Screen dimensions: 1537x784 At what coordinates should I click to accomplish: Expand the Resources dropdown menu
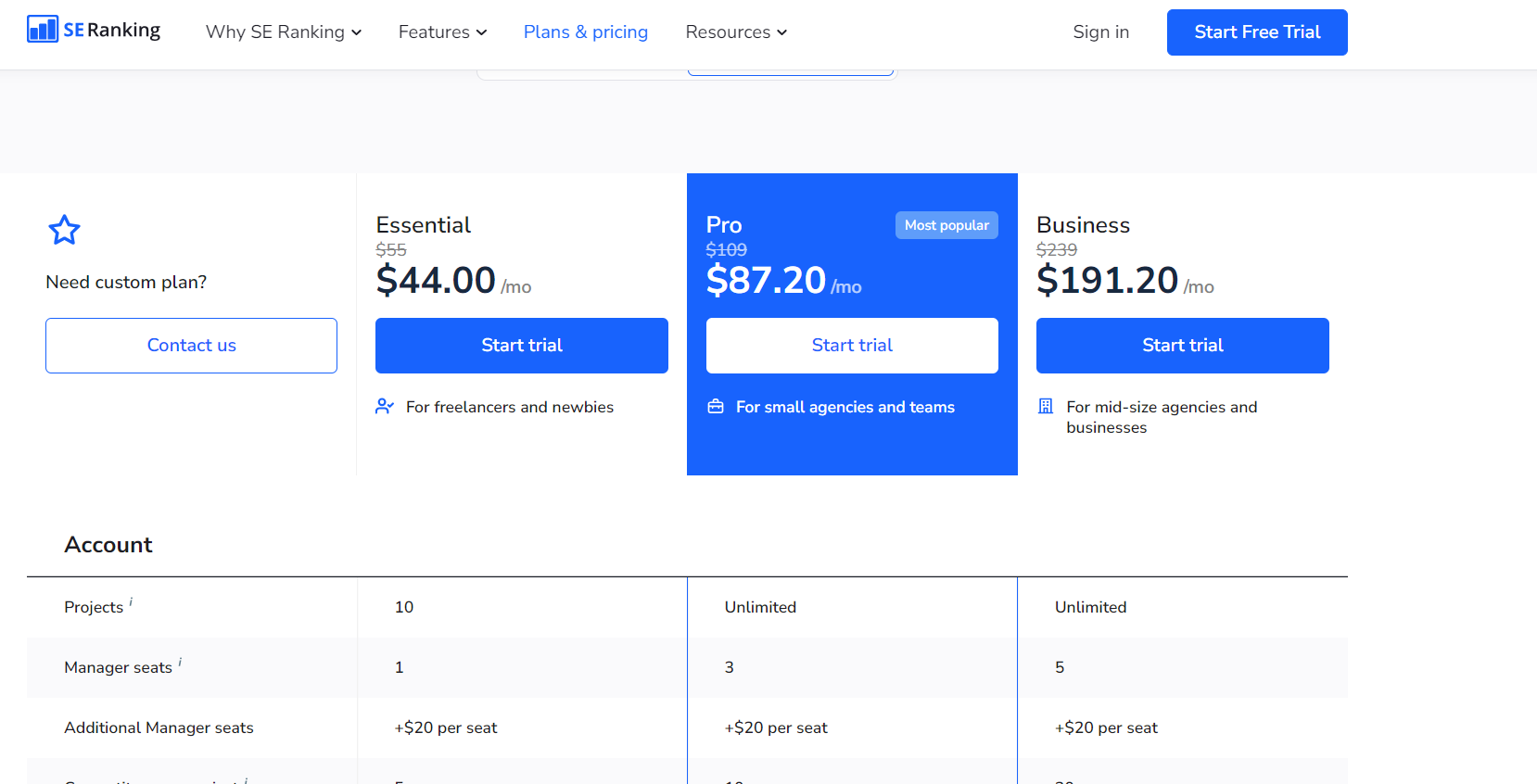(737, 32)
